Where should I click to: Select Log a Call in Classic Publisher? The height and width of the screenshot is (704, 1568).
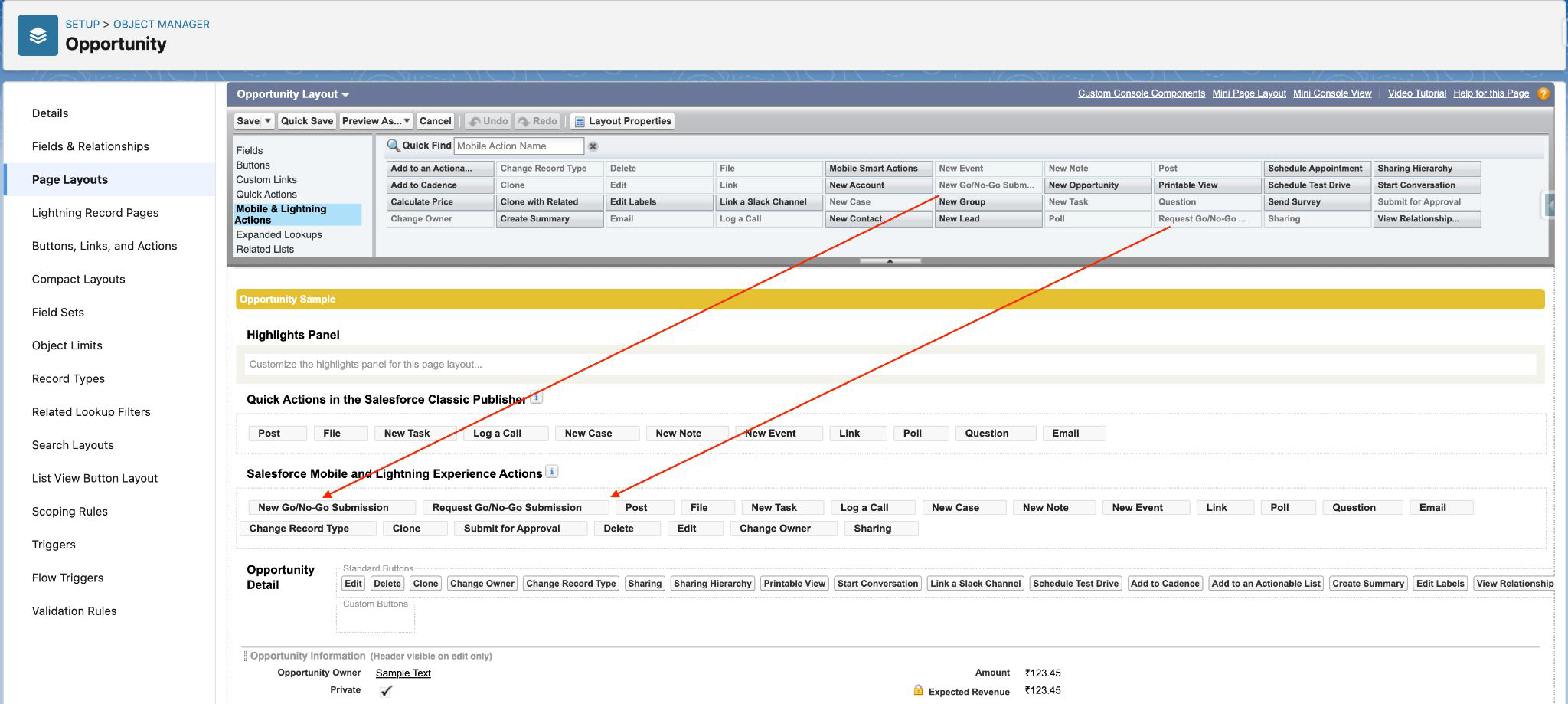click(x=505, y=433)
